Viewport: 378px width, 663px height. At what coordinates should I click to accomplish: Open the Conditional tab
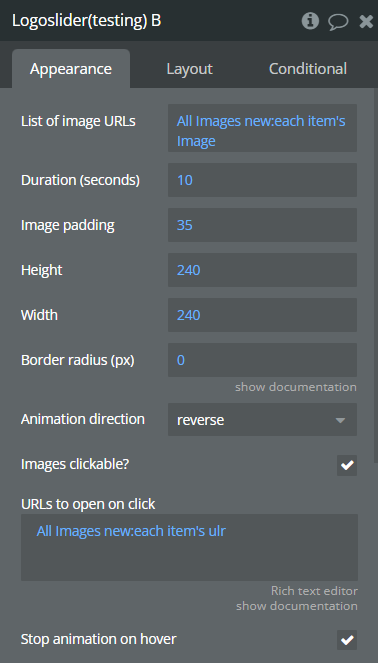point(308,69)
